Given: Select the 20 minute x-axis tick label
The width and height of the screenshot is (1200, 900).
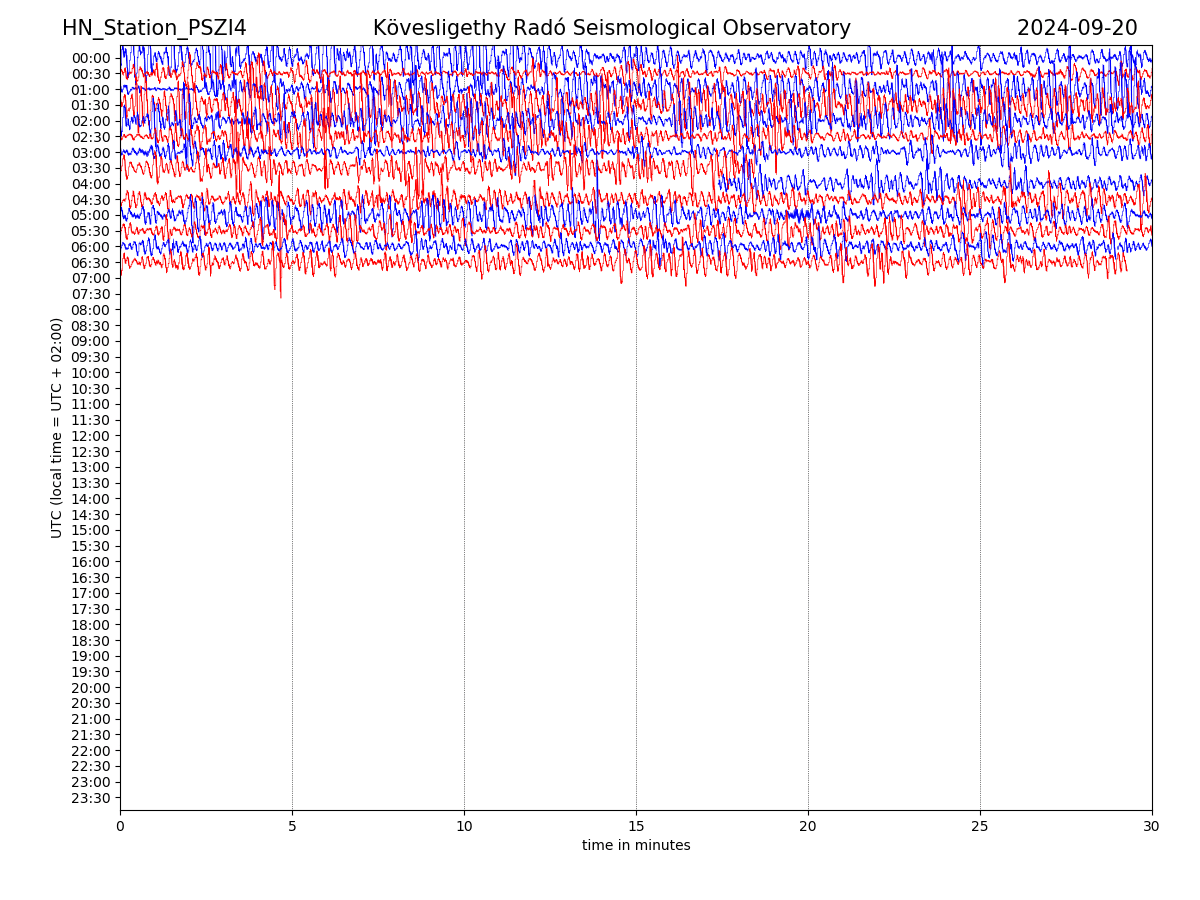Looking at the screenshot, I should coord(808,827).
